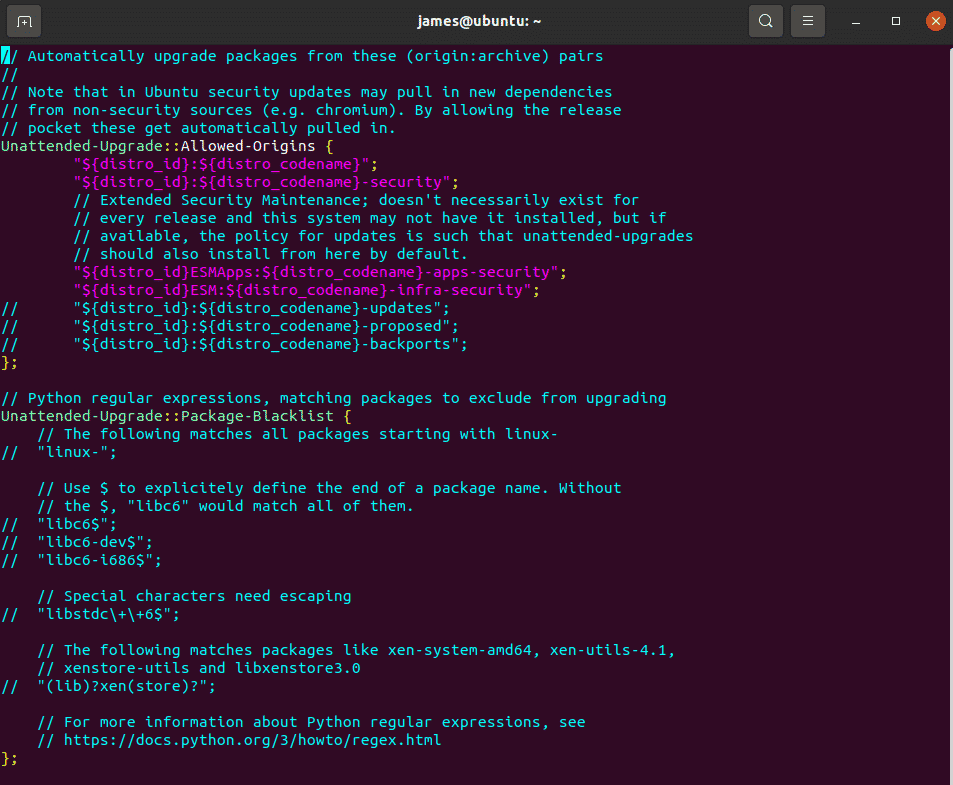Click the commented -backports origin line
The height and width of the screenshot is (785, 953).
pos(235,345)
